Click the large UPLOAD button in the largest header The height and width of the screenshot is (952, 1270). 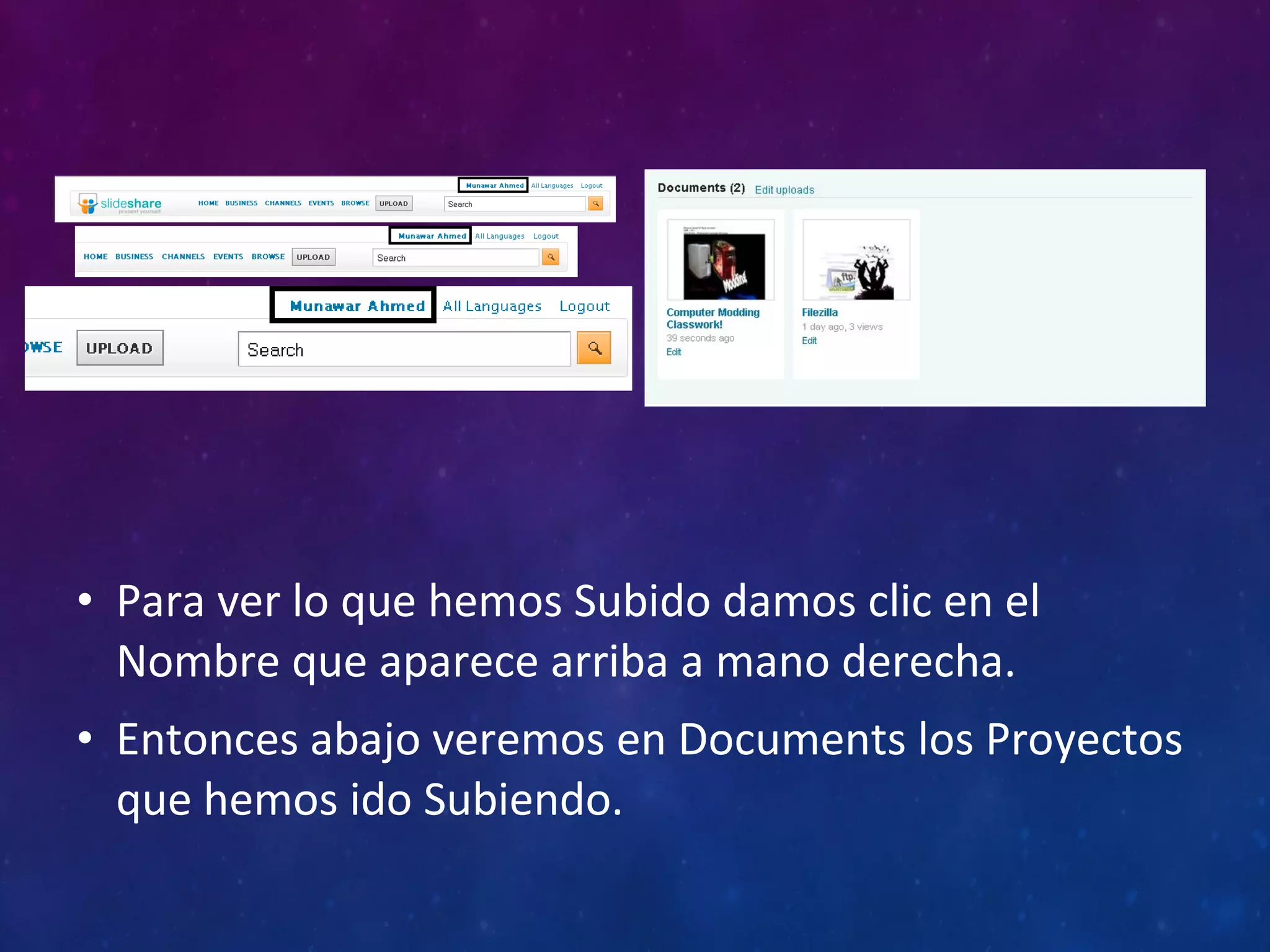point(120,348)
